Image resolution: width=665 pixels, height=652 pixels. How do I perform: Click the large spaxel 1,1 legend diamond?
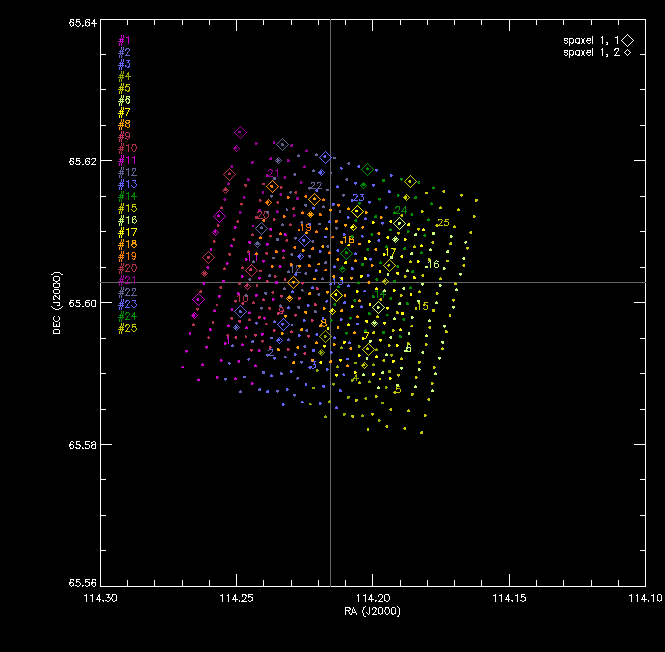[628, 41]
